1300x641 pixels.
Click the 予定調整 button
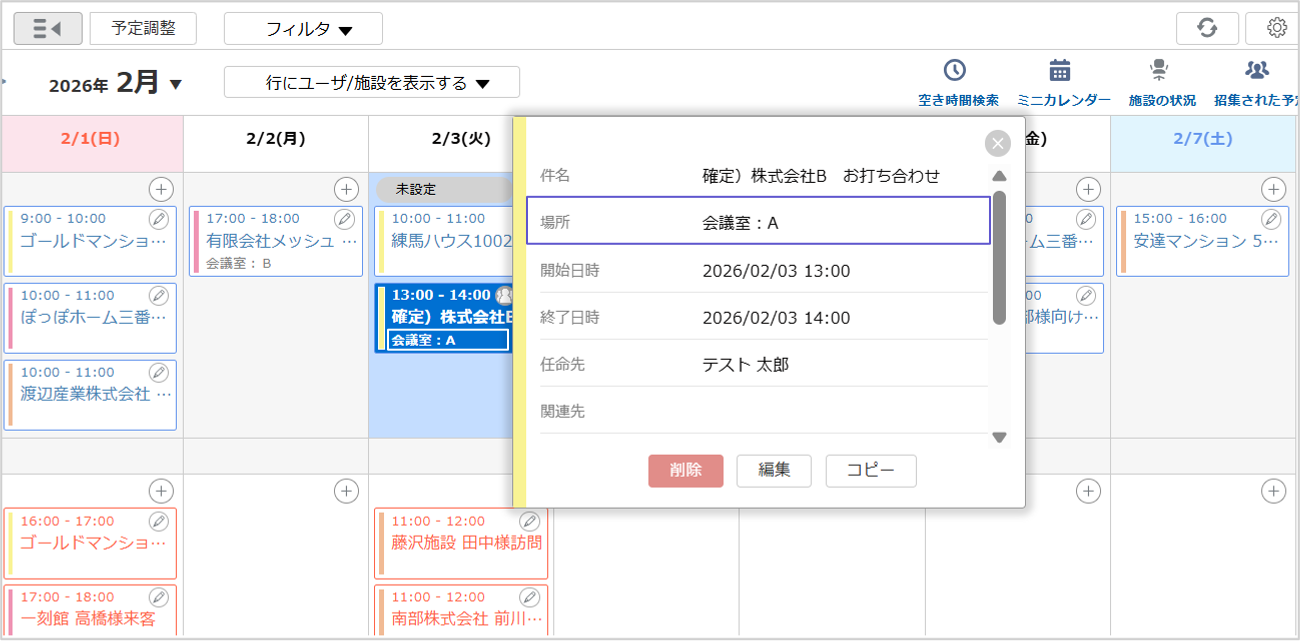[x=143, y=28]
